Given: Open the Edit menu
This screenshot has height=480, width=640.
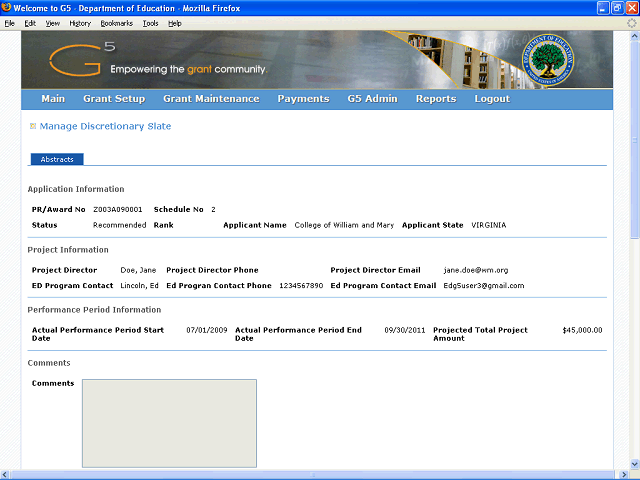Looking at the screenshot, I should click(x=30, y=23).
